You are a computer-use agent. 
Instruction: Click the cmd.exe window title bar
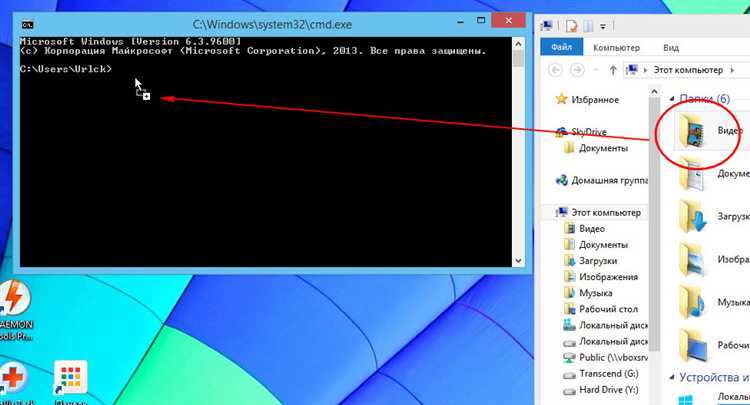272,24
